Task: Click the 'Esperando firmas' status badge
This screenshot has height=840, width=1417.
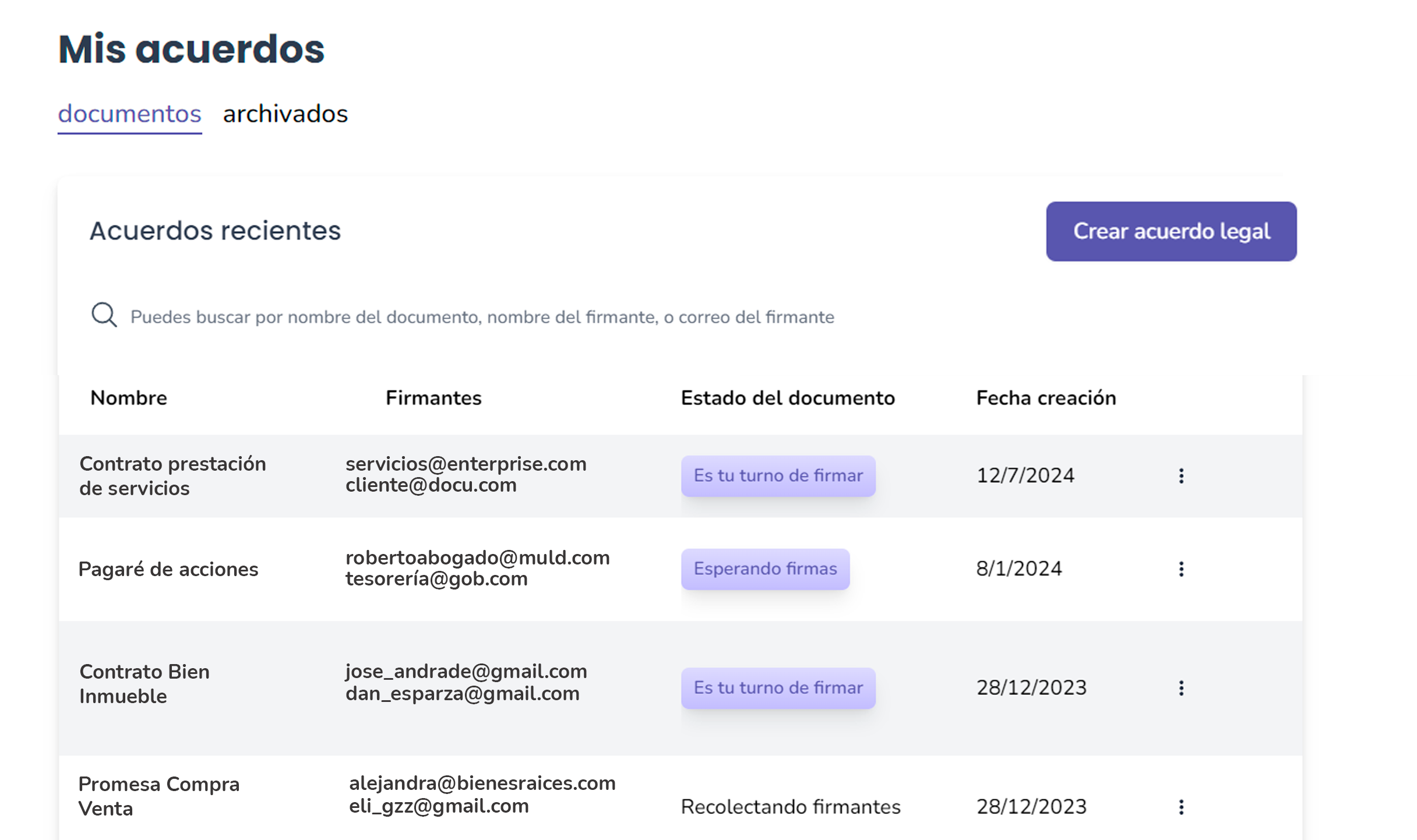Action: click(765, 569)
